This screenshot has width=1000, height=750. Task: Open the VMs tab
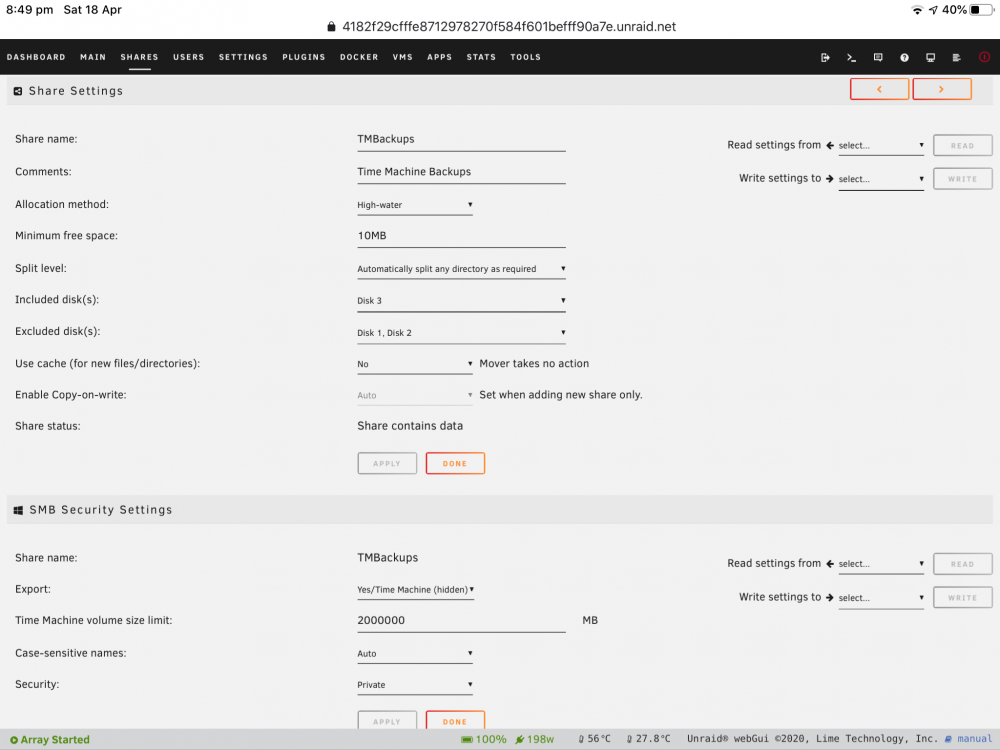click(x=402, y=57)
